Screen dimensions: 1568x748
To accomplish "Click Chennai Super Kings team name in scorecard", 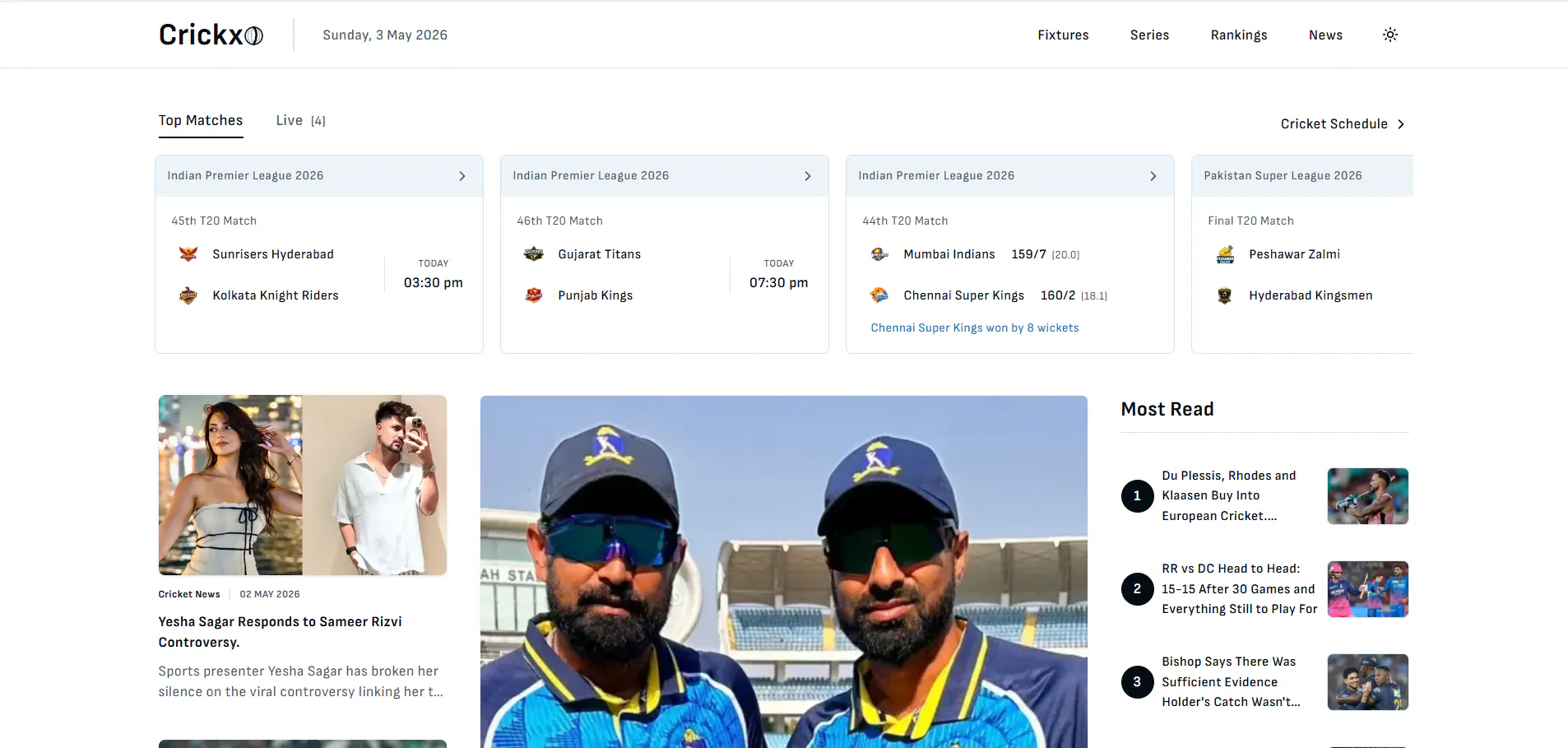I will coord(964,295).
